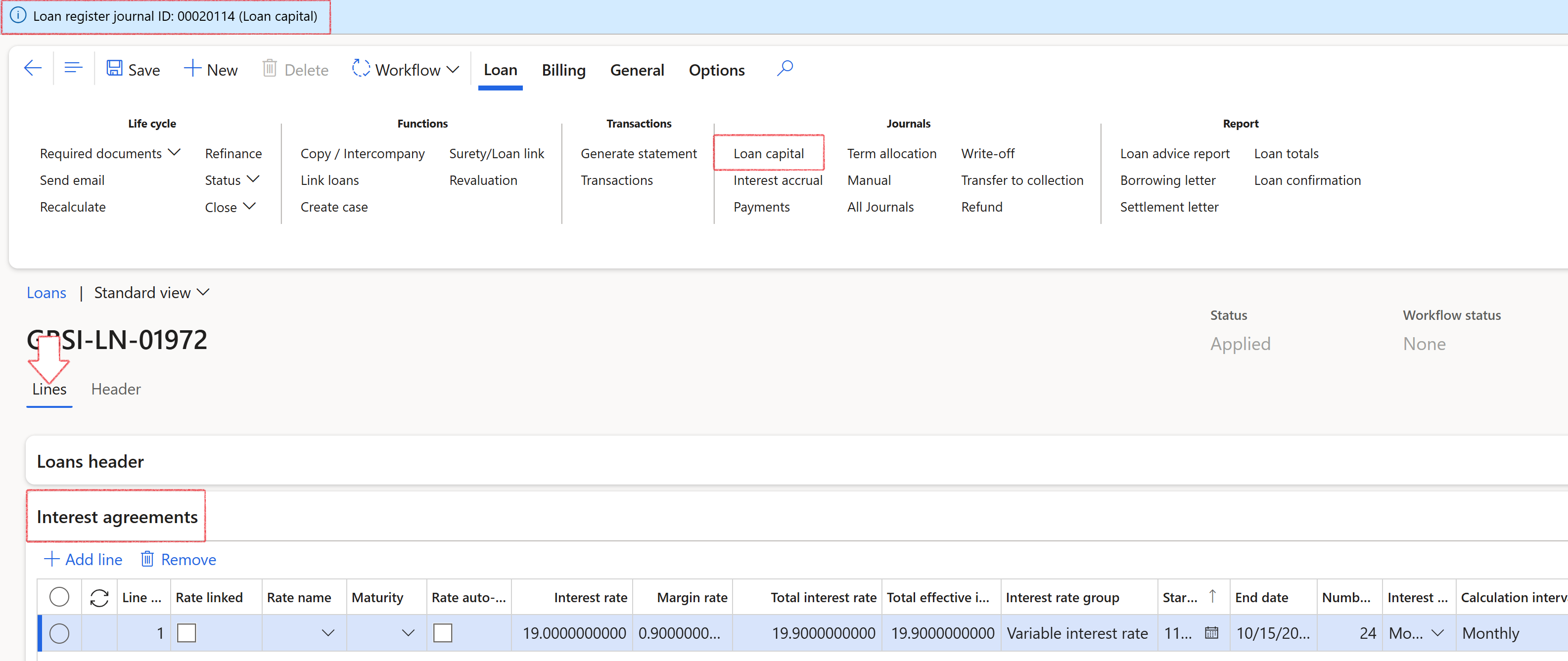Select the row 1 radio selector circle
Viewport: 1568px width, 661px height.
point(59,633)
